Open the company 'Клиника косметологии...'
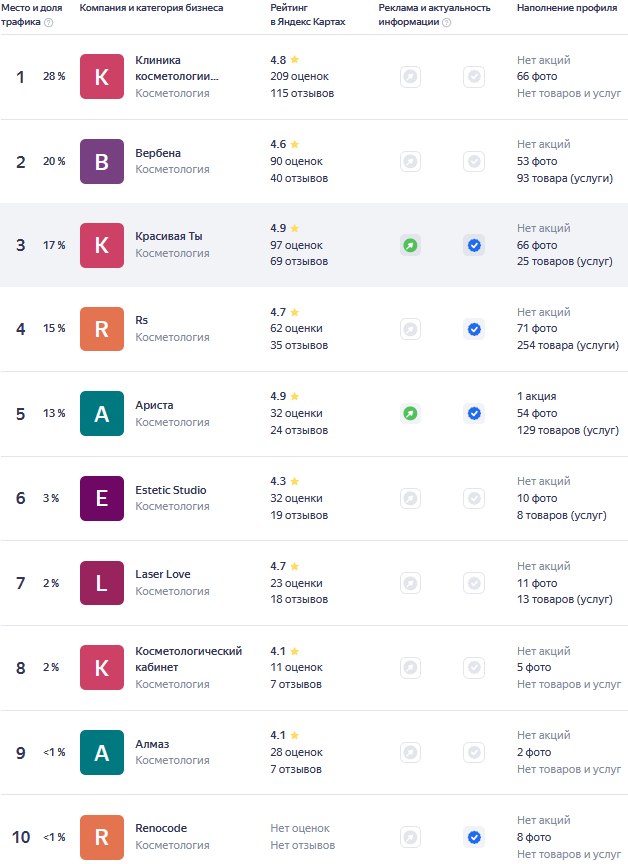628x864 pixels. click(x=177, y=68)
